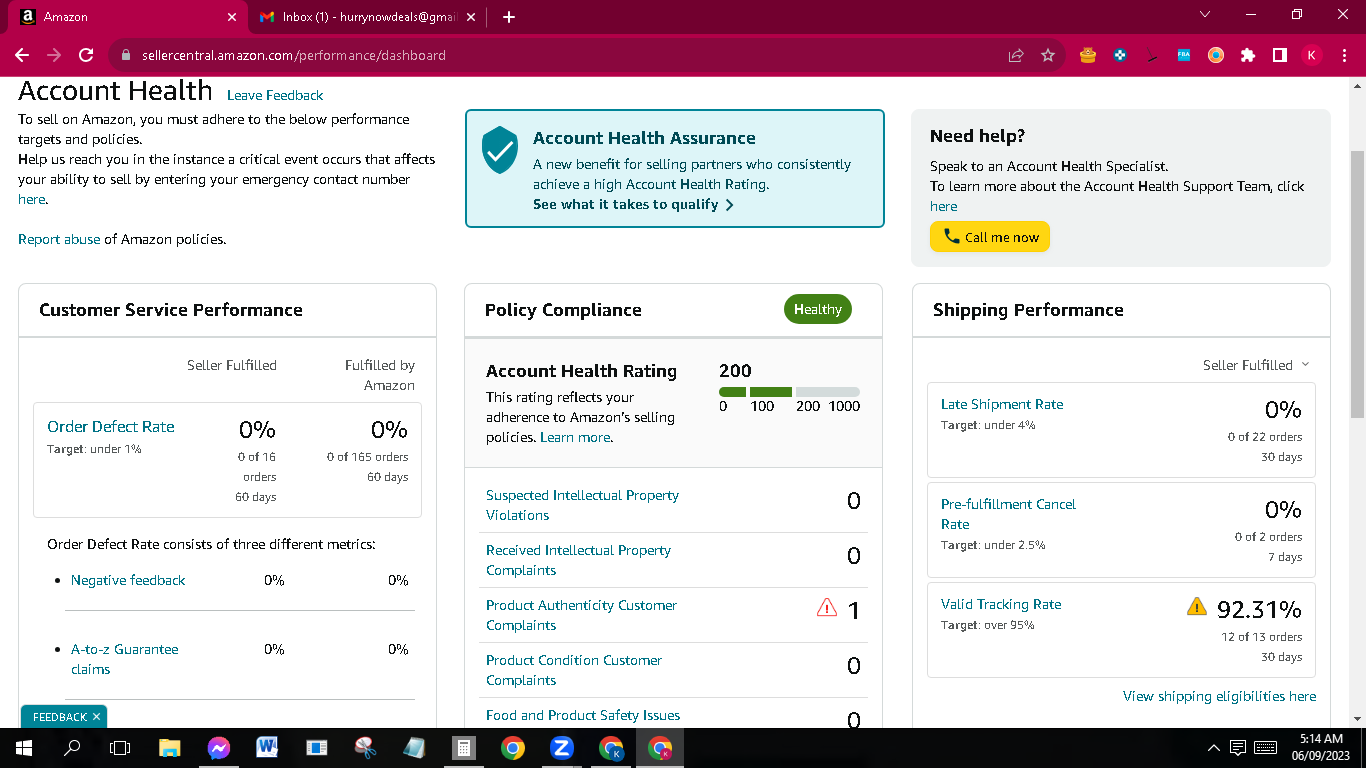Open Windows taskbar search
This screenshot has width=1366, height=768.
(72, 748)
